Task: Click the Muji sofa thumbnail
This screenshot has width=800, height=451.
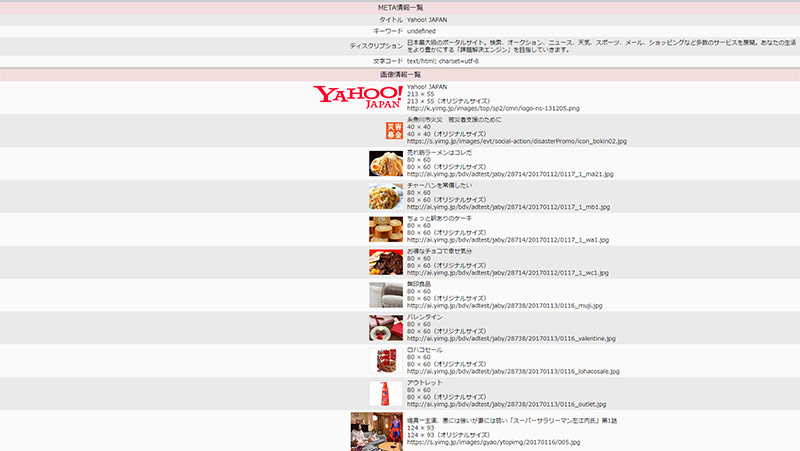Action: tap(386, 295)
